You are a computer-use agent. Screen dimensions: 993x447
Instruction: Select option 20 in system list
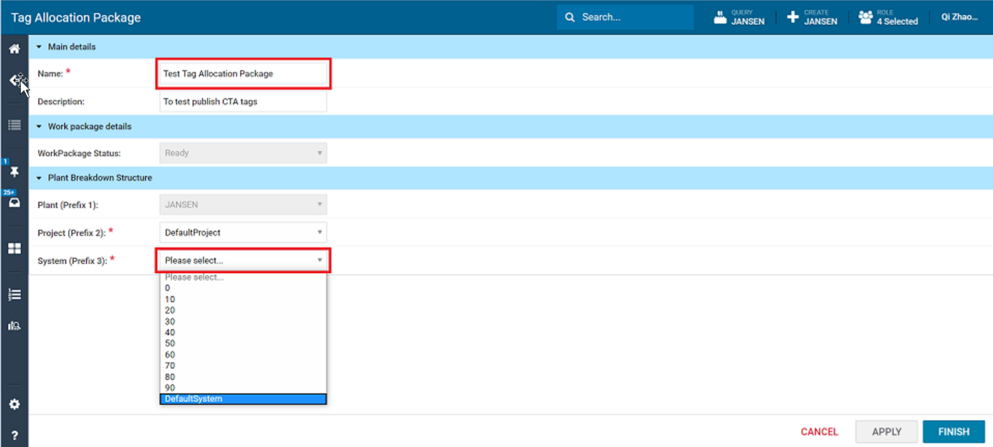243,310
